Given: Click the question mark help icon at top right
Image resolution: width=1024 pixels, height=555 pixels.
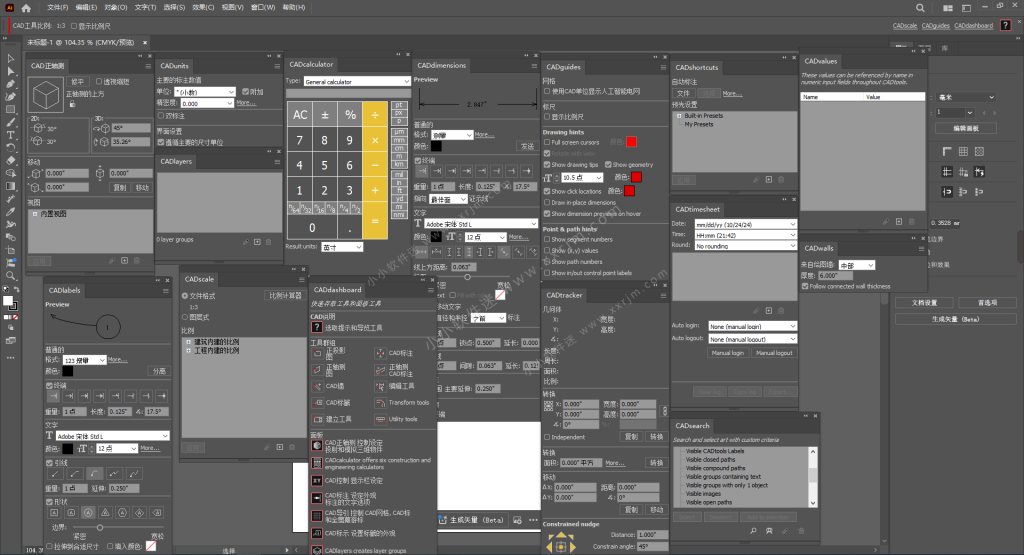Looking at the screenshot, I should coord(1006,25).
